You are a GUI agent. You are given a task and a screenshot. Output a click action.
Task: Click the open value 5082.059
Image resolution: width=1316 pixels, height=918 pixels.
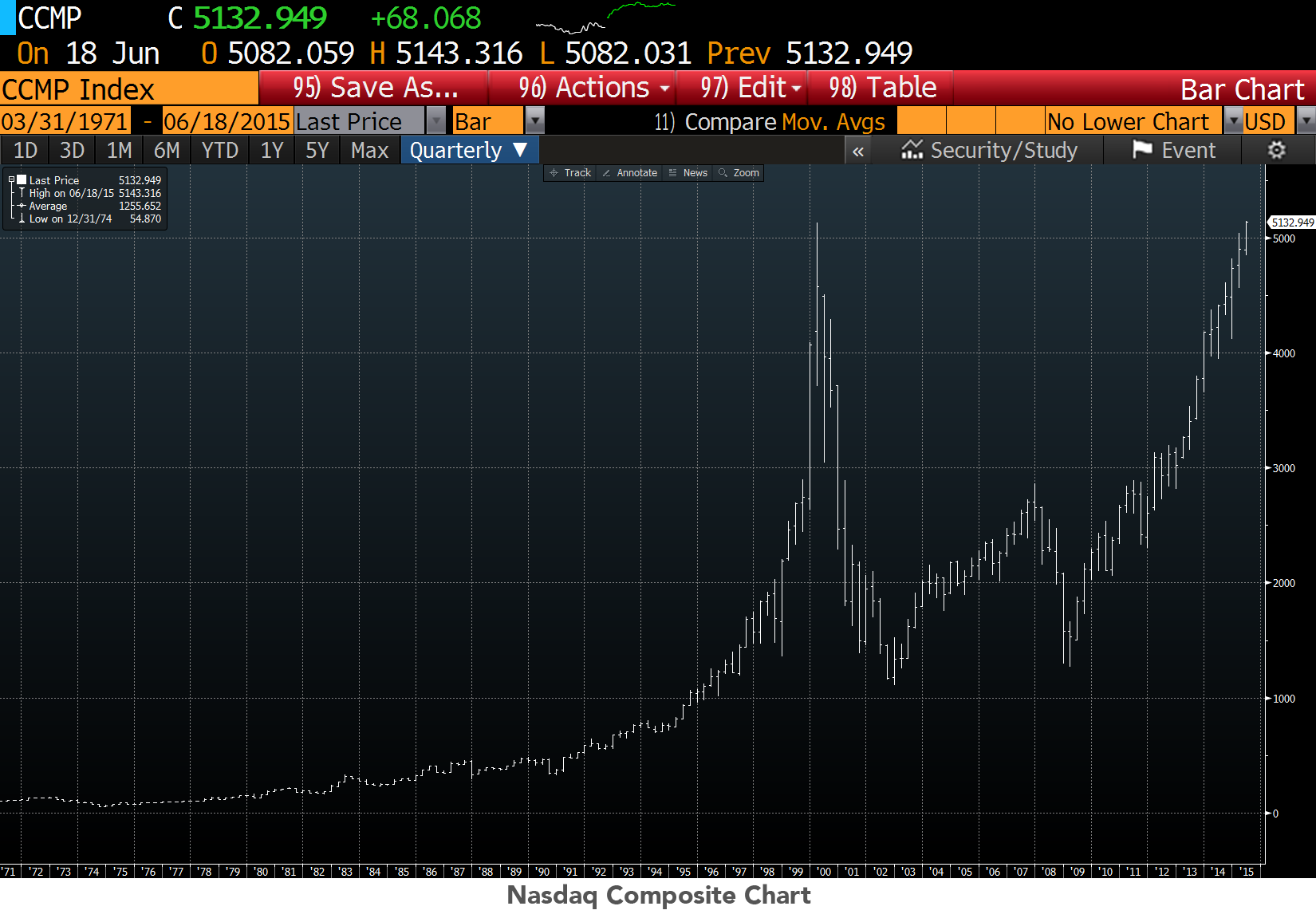[x=291, y=53]
